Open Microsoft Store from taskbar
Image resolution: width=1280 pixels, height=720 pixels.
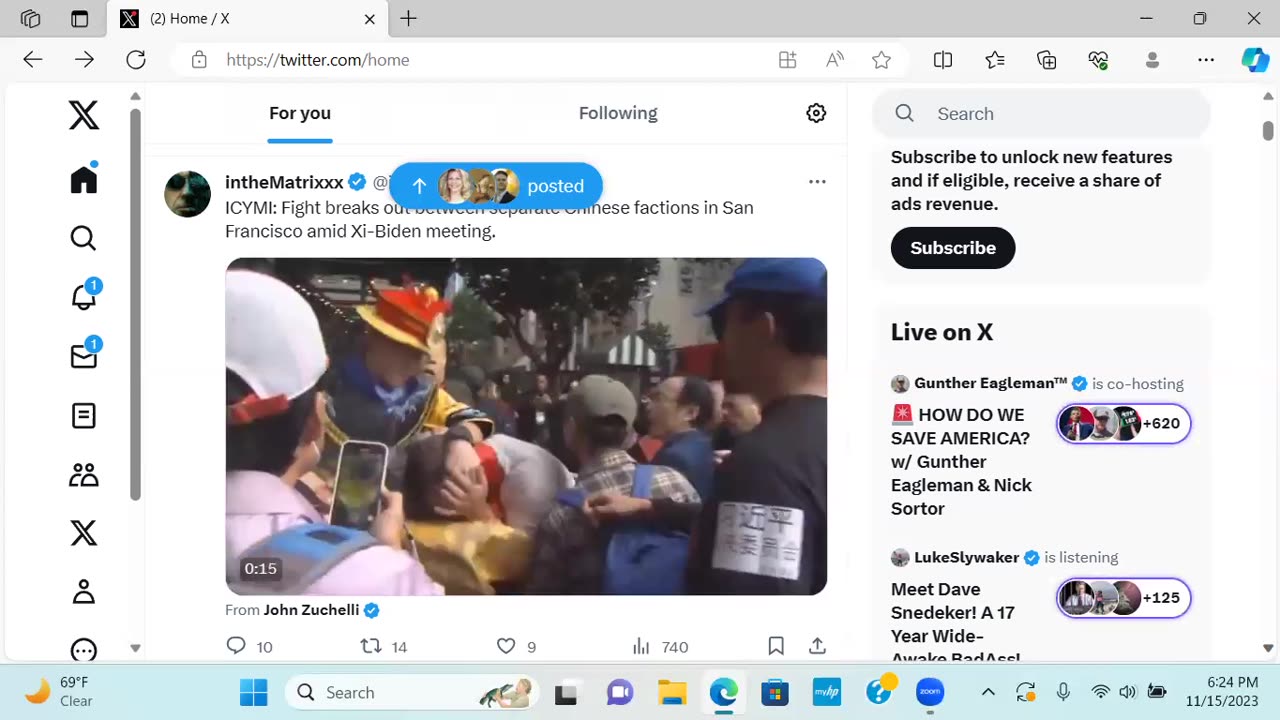[775, 692]
